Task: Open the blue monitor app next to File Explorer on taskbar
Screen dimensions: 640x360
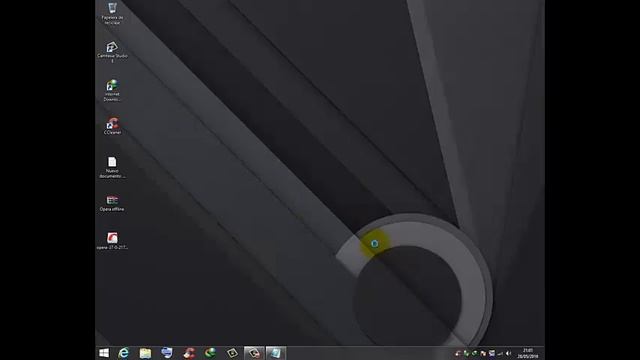Action: (x=167, y=353)
